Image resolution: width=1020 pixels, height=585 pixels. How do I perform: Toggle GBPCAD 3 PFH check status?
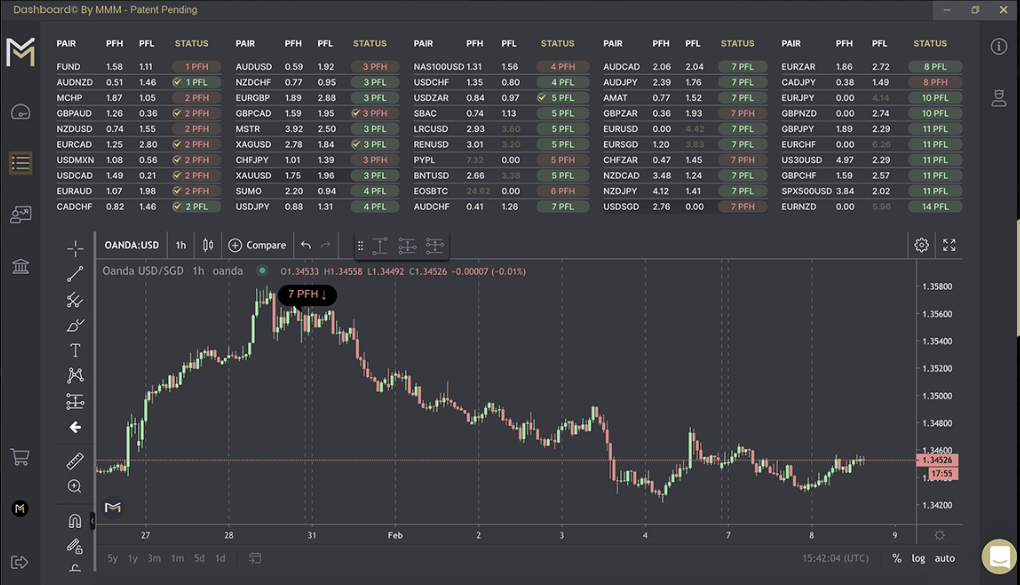356,113
